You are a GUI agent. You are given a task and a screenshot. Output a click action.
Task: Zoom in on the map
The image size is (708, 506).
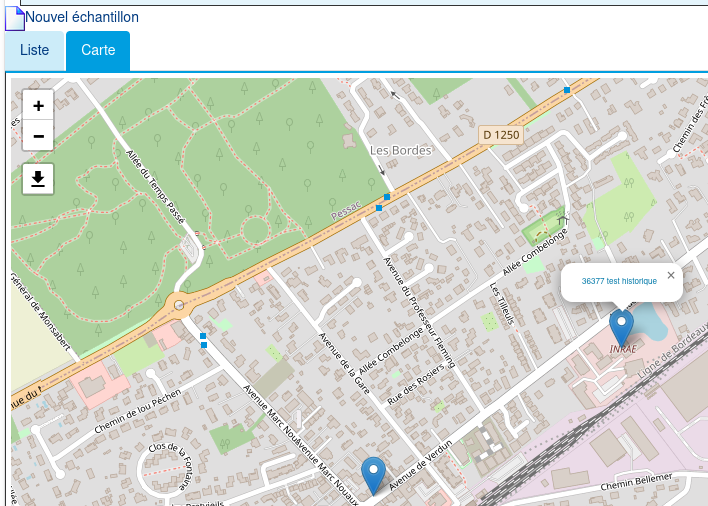(x=38, y=106)
